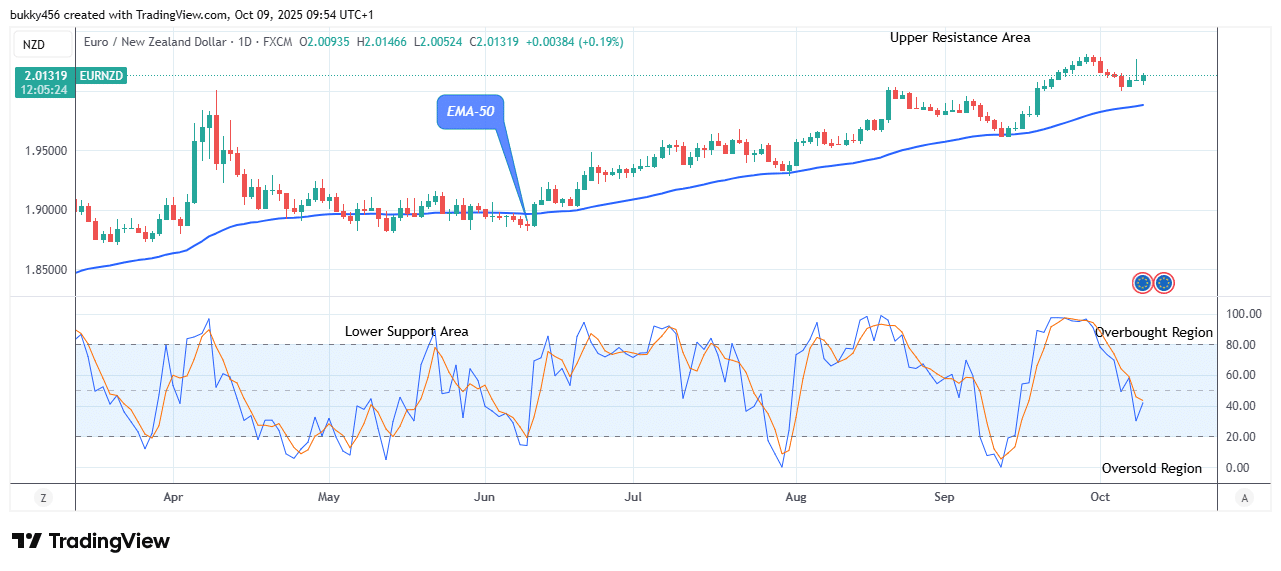Click the Z timezone button

click(43, 497)
